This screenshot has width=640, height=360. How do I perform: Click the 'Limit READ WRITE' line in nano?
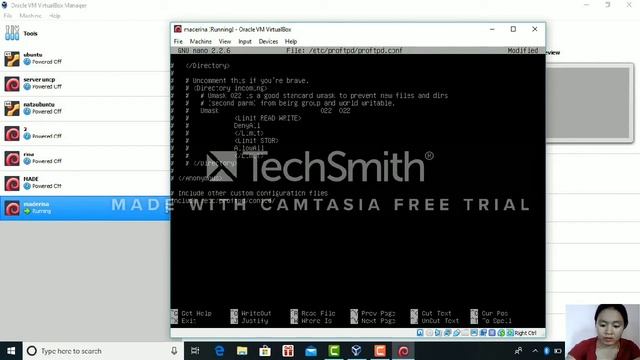[268, 118]
